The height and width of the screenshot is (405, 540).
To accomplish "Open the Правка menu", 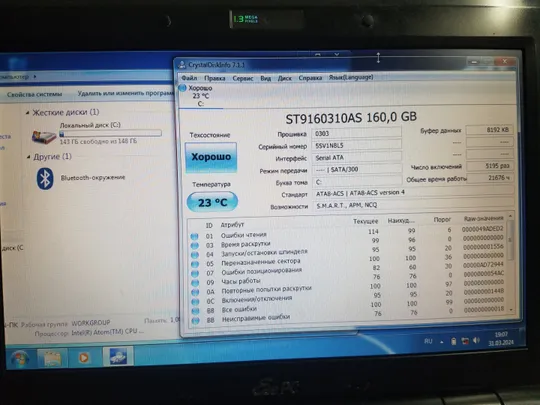I will (x=215, y=78).
